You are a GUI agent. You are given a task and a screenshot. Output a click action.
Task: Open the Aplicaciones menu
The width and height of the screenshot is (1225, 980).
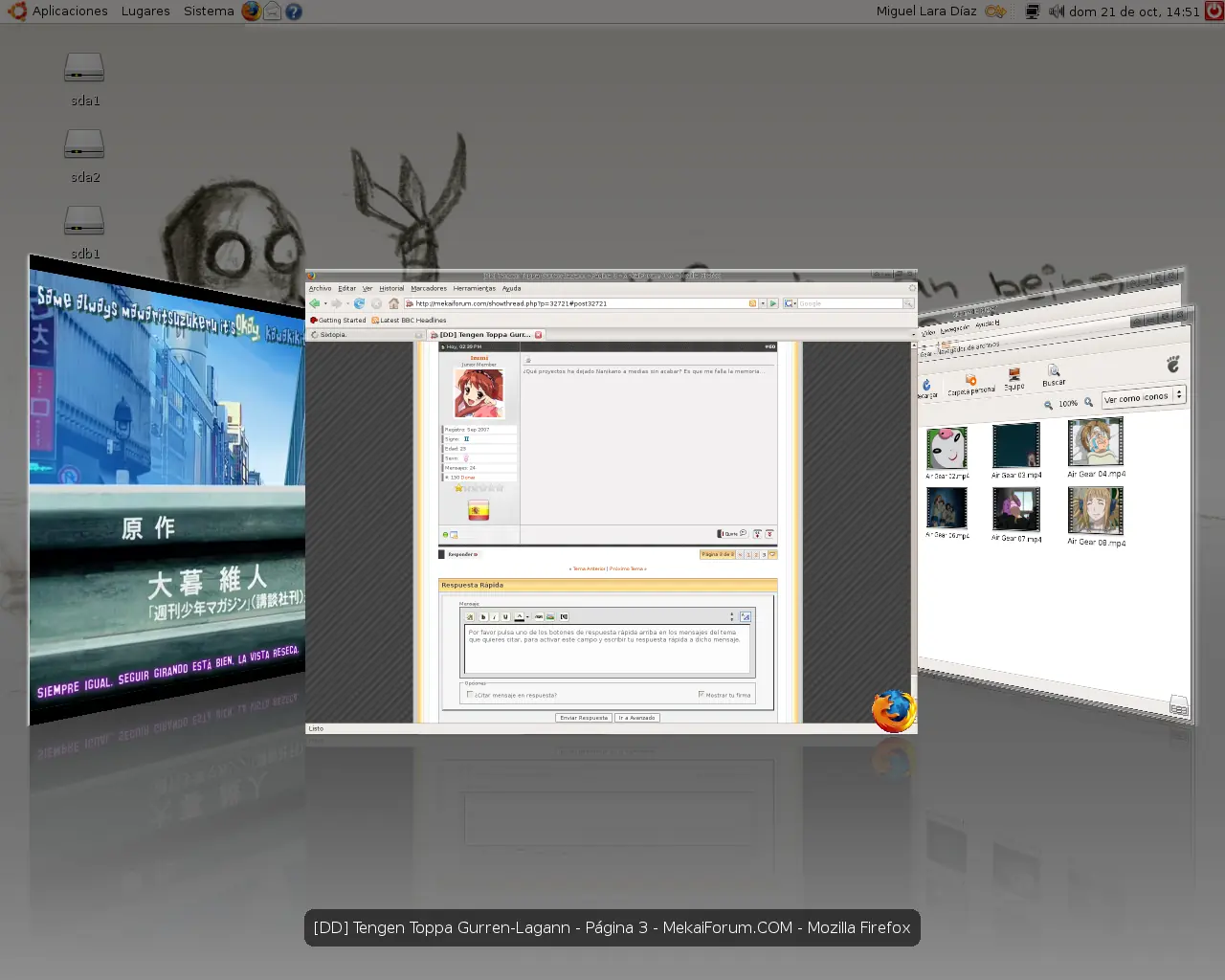point(70,11)
